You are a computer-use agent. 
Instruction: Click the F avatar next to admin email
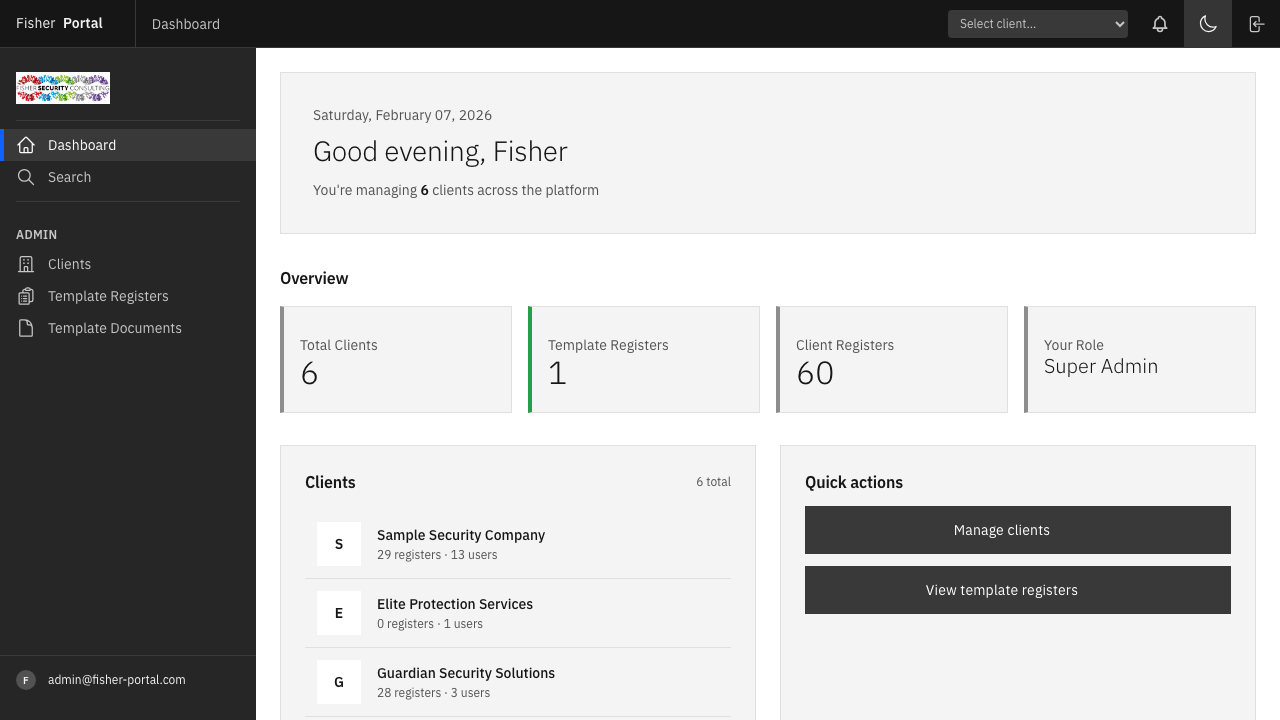point(25,680)
